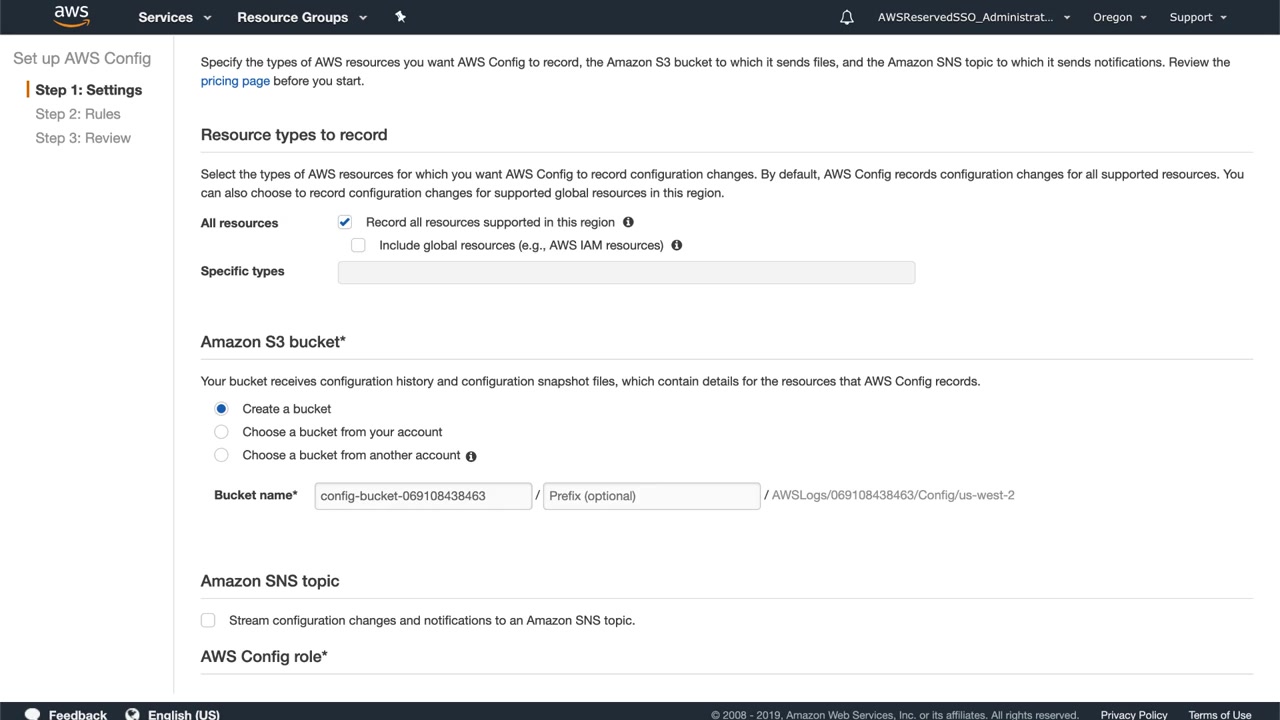Enable Include global resources checkbox
This screenshot has width=1280, height=720.
tap(358, 245)
